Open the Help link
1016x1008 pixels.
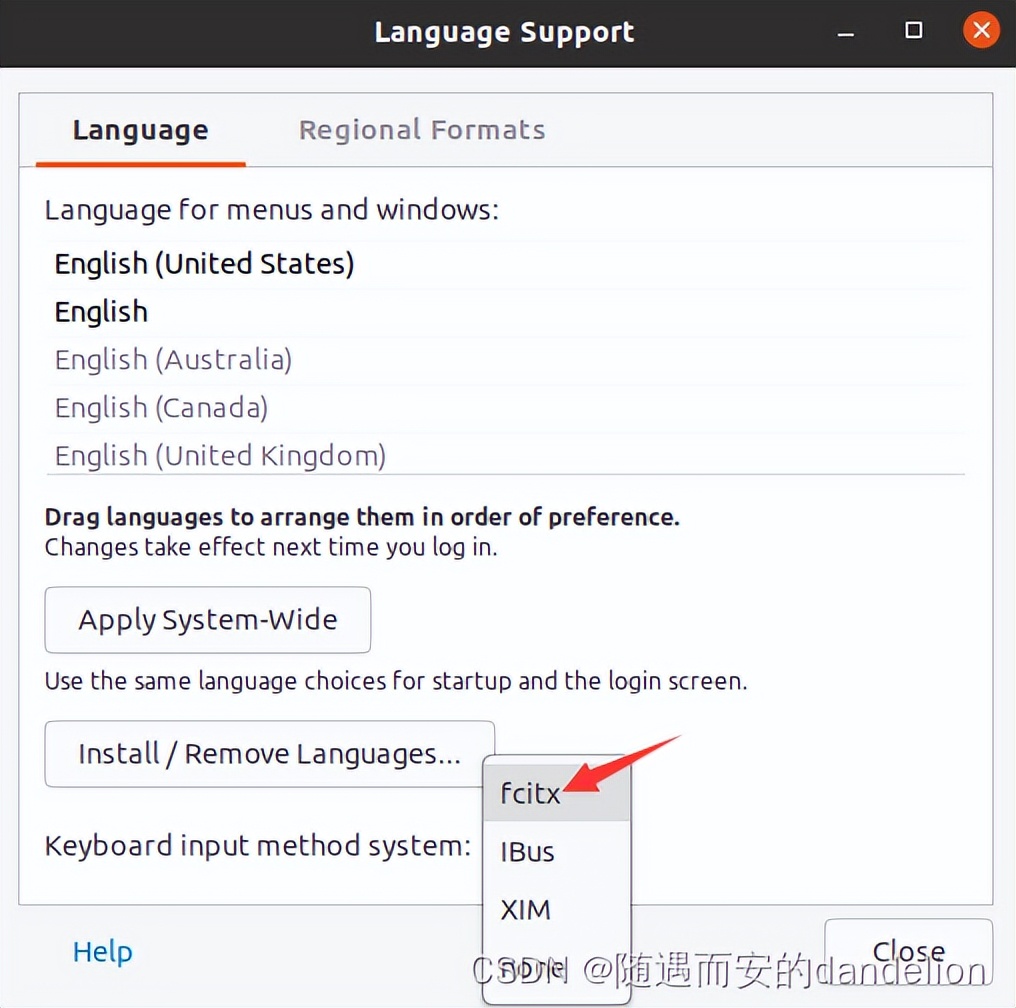pyautogui.click(x=102, y=951)
